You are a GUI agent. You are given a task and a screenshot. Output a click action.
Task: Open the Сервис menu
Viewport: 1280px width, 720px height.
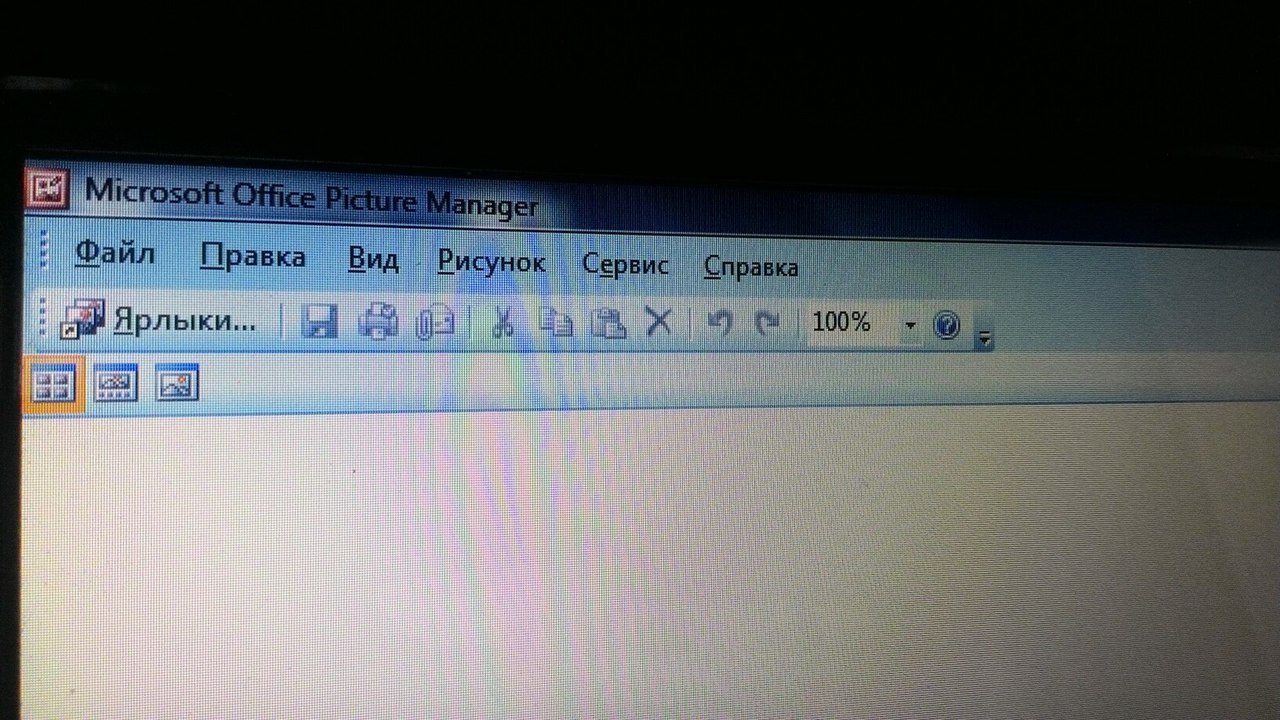click(625, 265)
